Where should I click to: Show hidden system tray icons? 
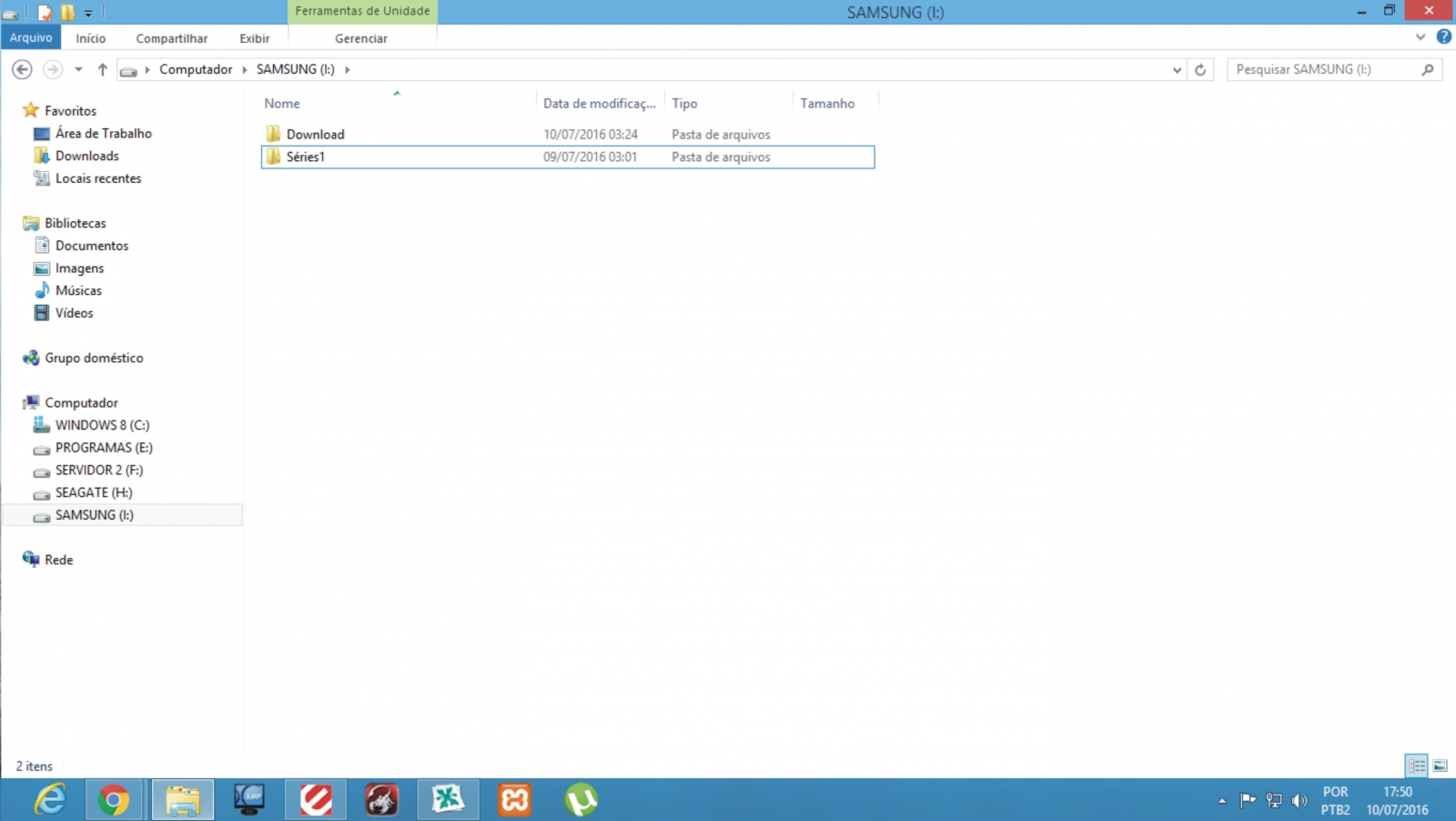pos(1222,801)
